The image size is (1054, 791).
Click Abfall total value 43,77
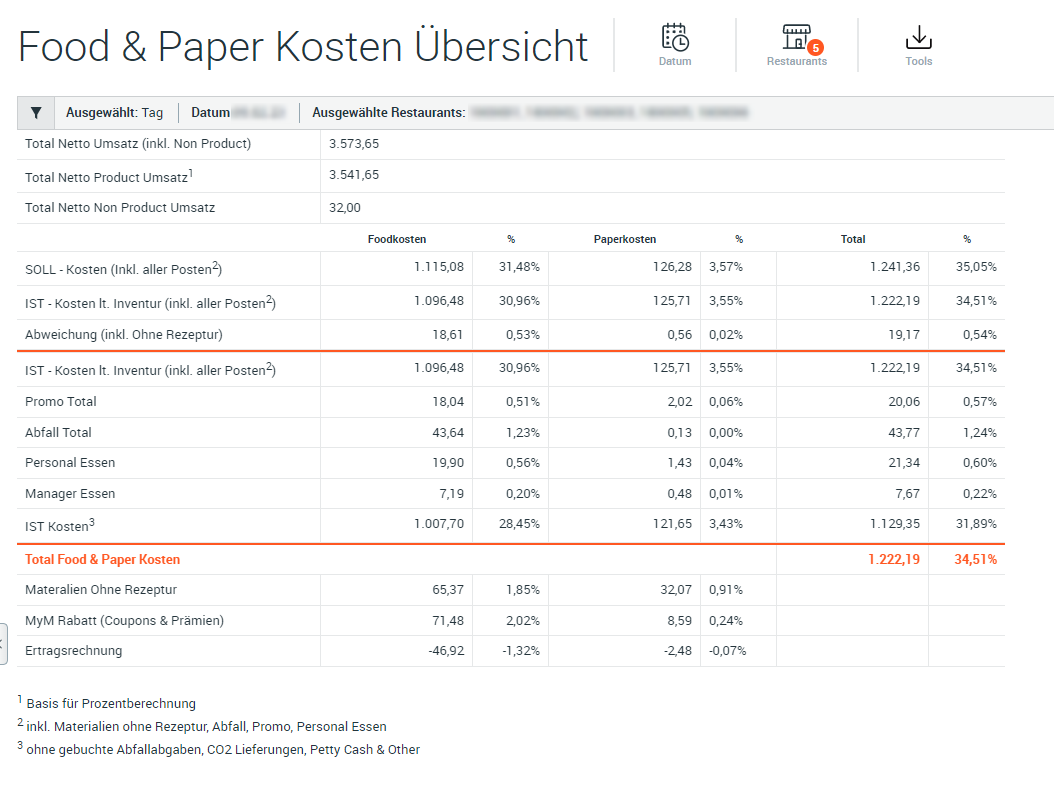click(904, 433)
